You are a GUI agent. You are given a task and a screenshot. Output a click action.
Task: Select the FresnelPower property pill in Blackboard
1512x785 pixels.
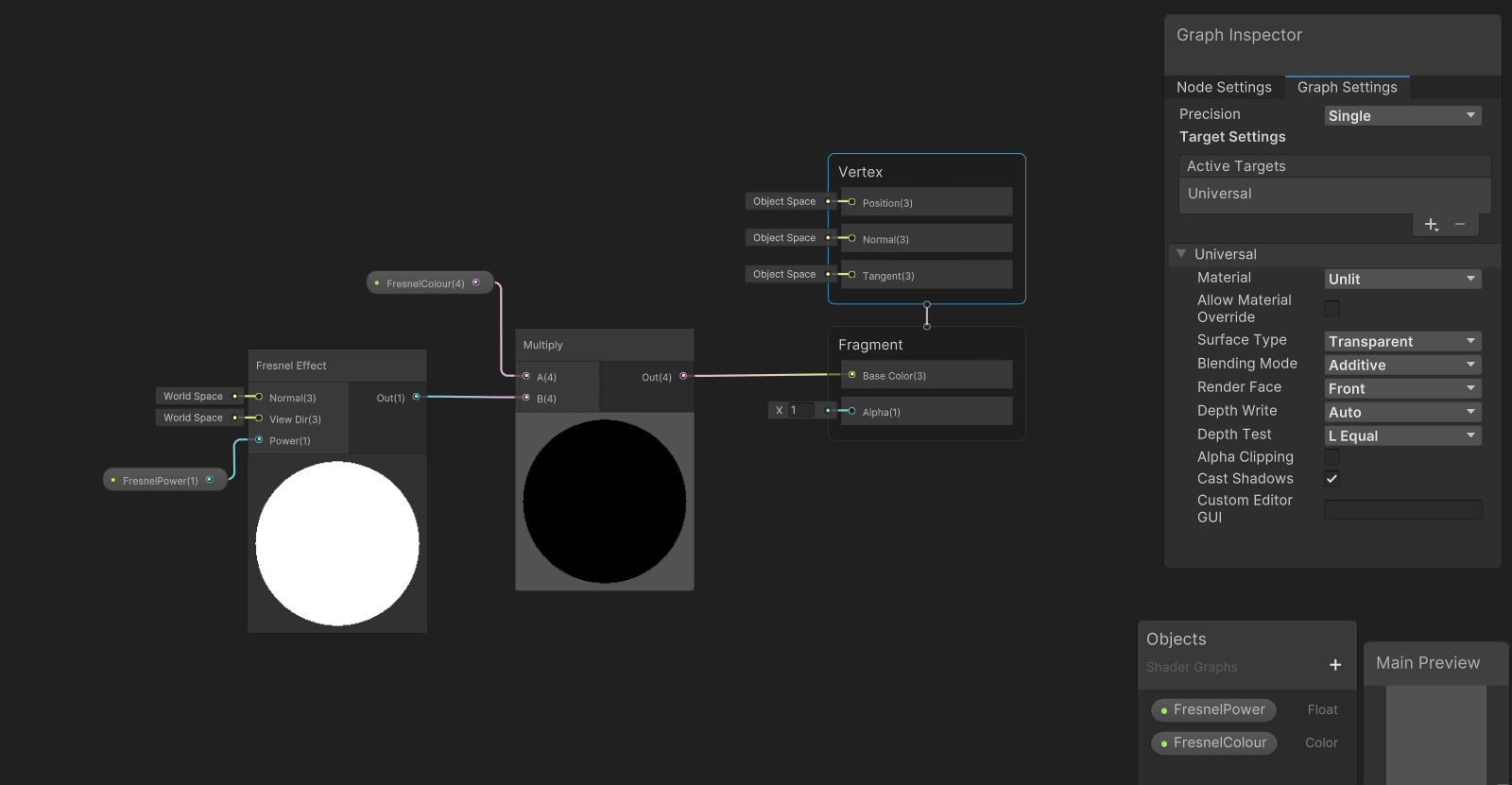pyautogui.click(x=1213, y=709)
